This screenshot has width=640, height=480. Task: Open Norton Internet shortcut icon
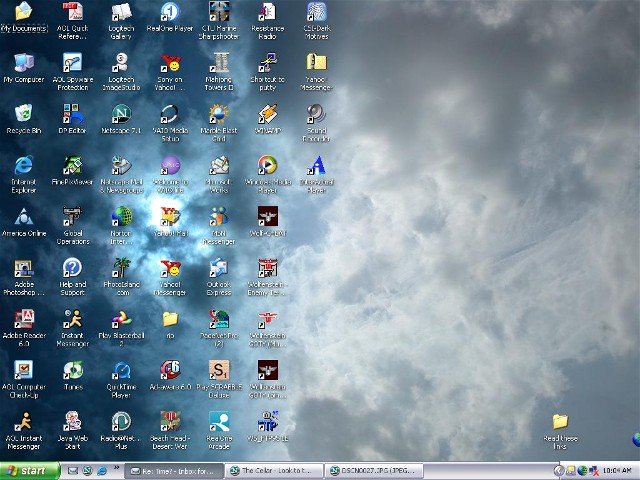click(x=121, y=216)
